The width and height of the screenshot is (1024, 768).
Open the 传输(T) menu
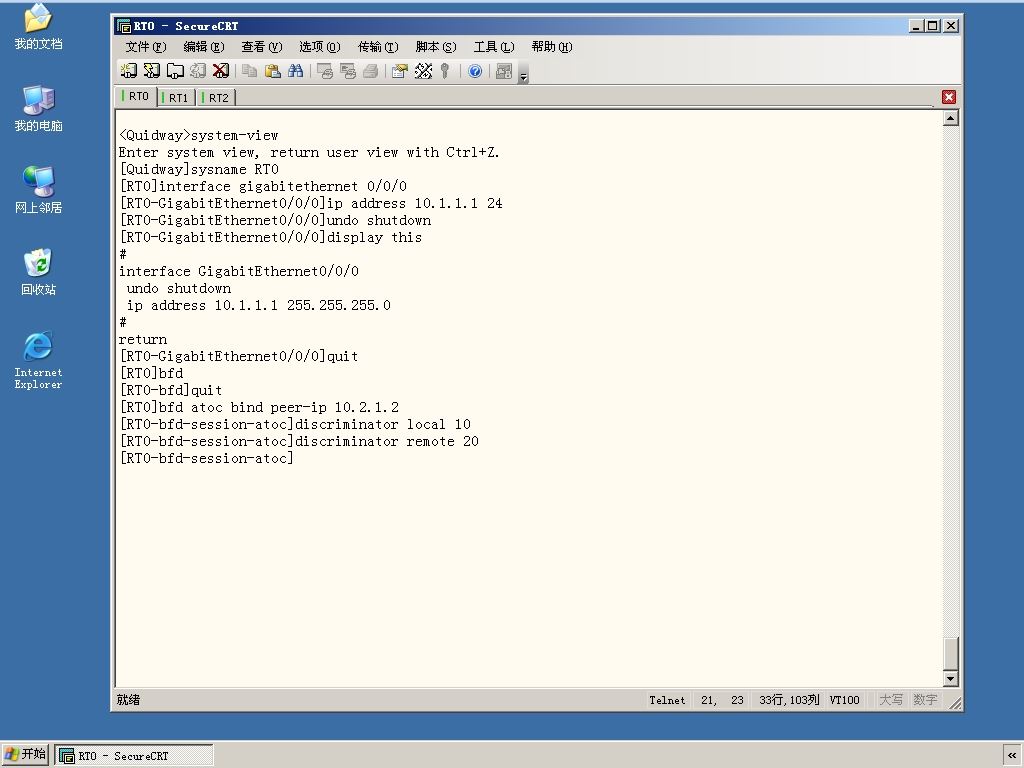[377, 47]
